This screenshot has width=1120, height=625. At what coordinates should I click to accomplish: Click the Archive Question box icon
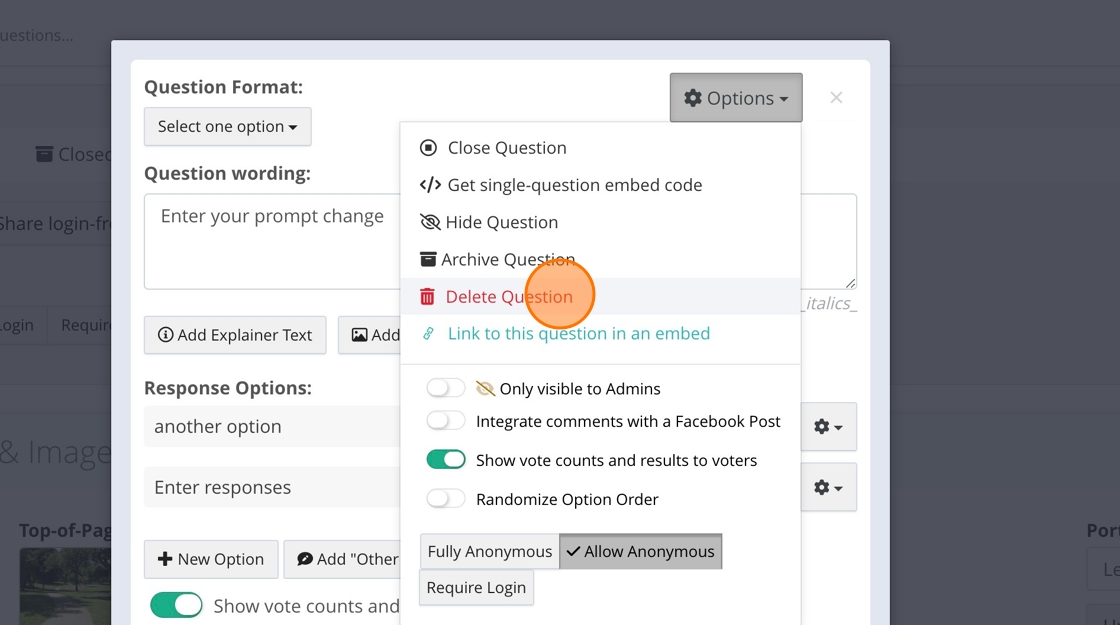(x=428, y=259)
